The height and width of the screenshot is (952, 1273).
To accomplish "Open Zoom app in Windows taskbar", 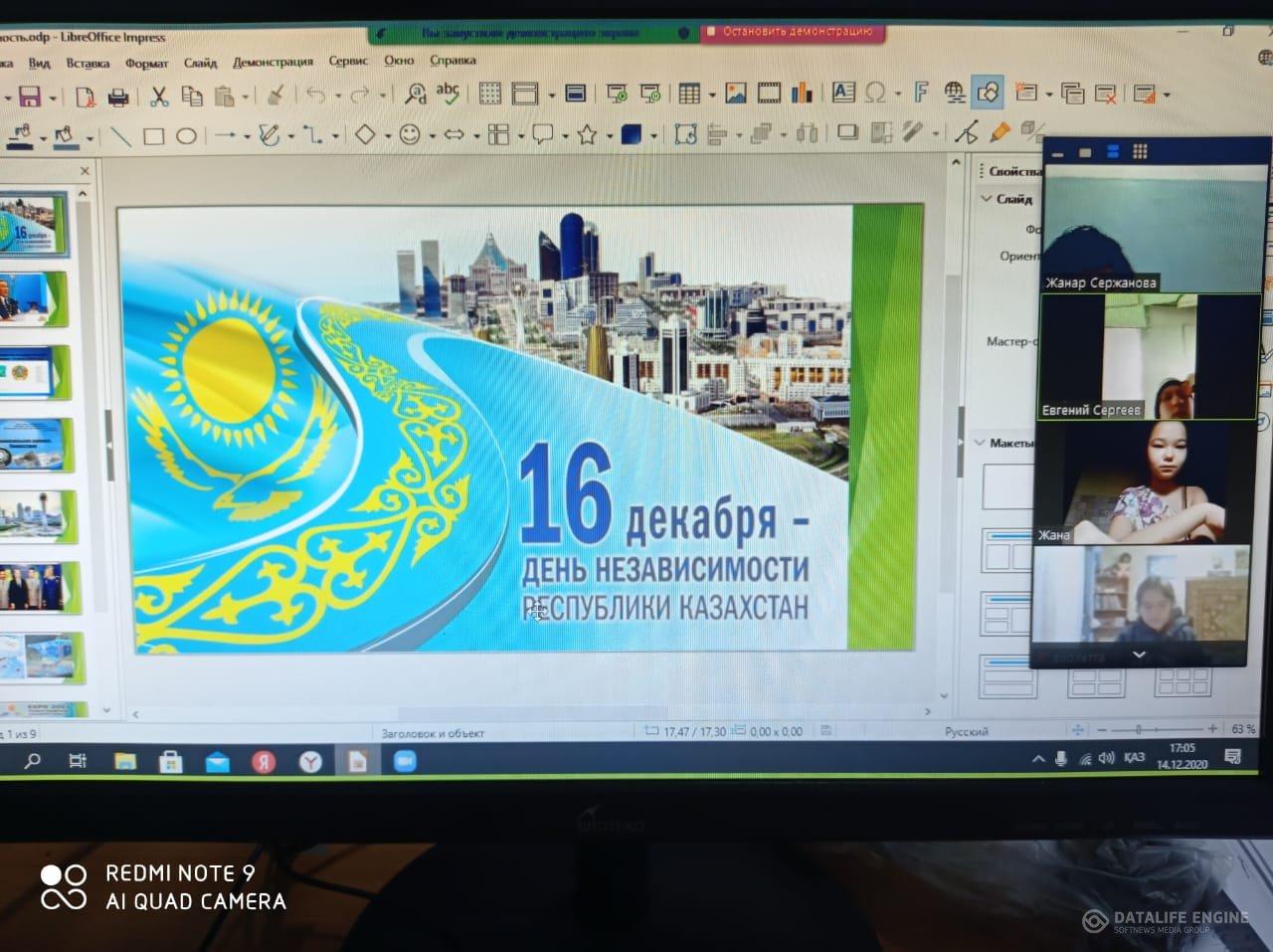I will click(x=404, y=761).
